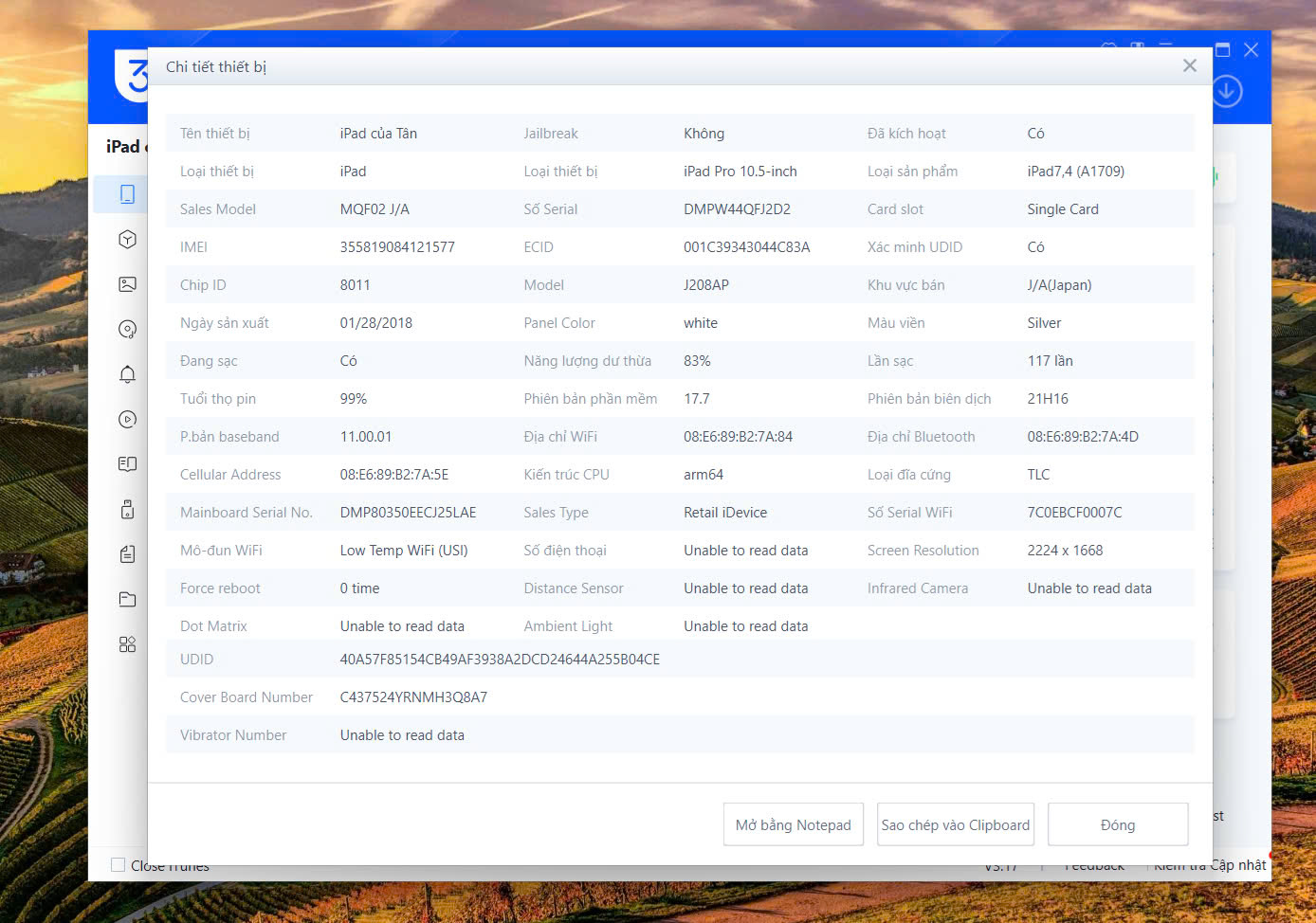1316x923 pixels.
Task: Open the device info sidebar icon
Action: click(x=127, y=194)
